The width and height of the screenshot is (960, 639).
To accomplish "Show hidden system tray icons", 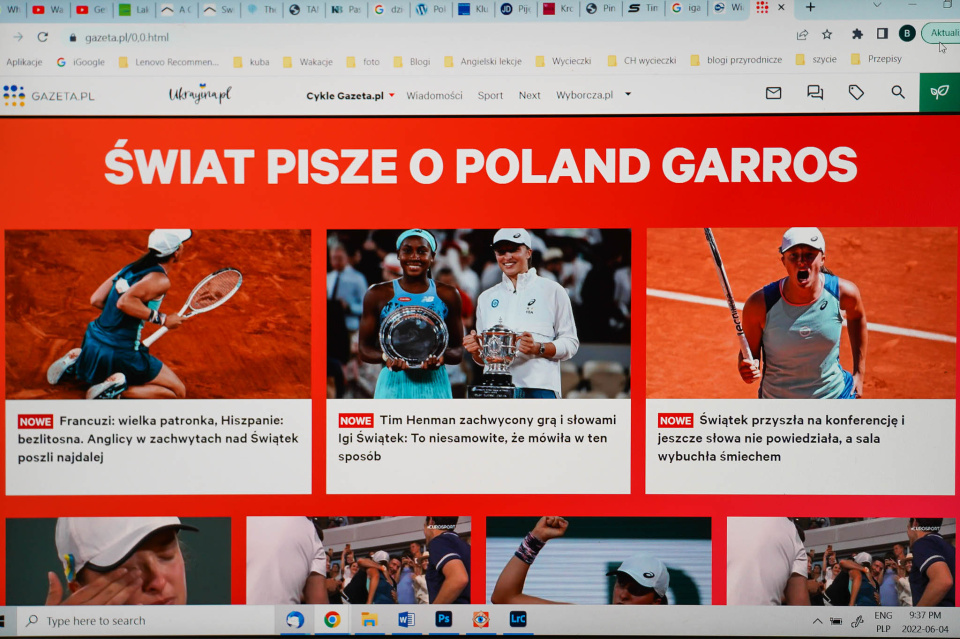I will pos(817,621).
